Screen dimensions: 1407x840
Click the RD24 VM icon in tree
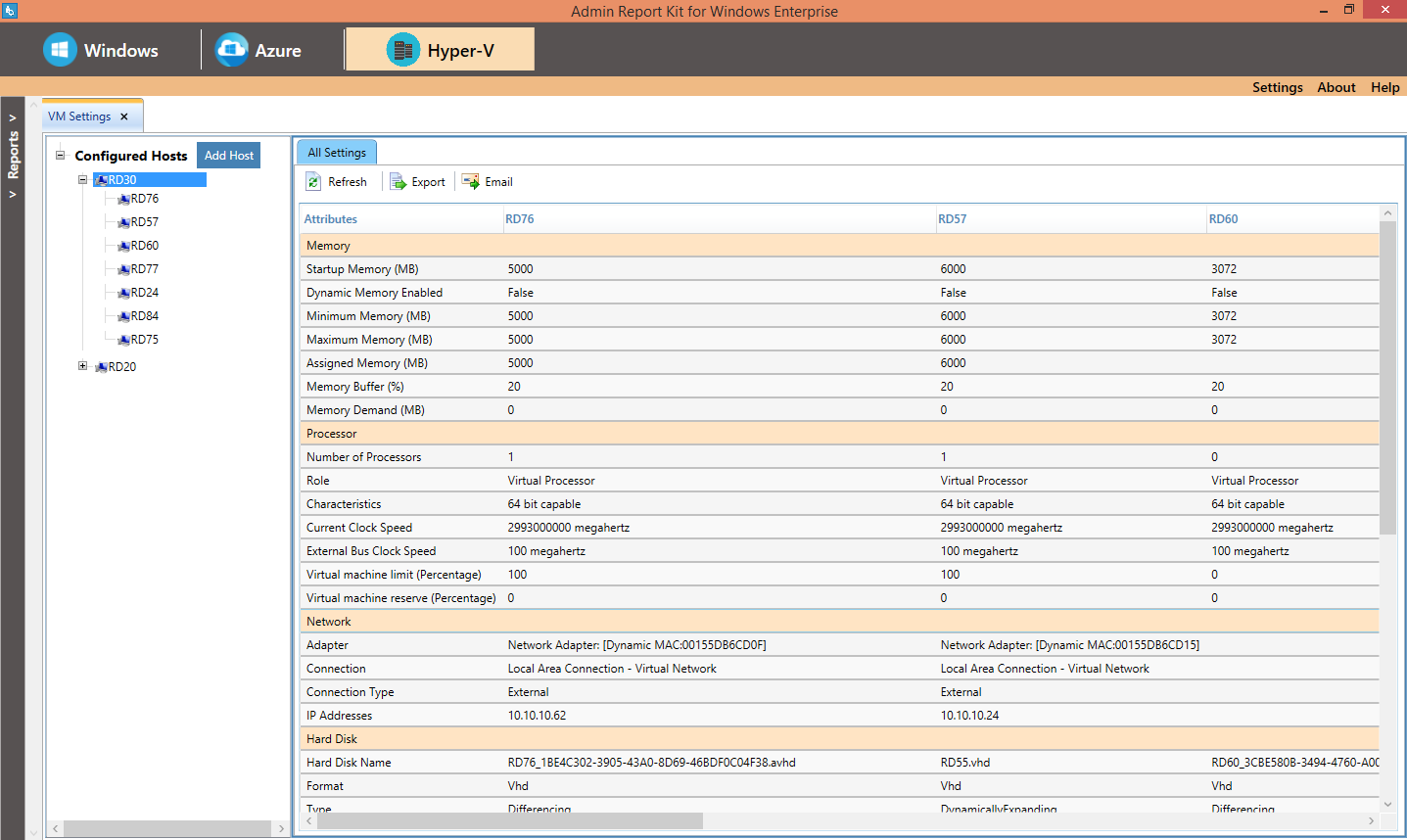123,293
